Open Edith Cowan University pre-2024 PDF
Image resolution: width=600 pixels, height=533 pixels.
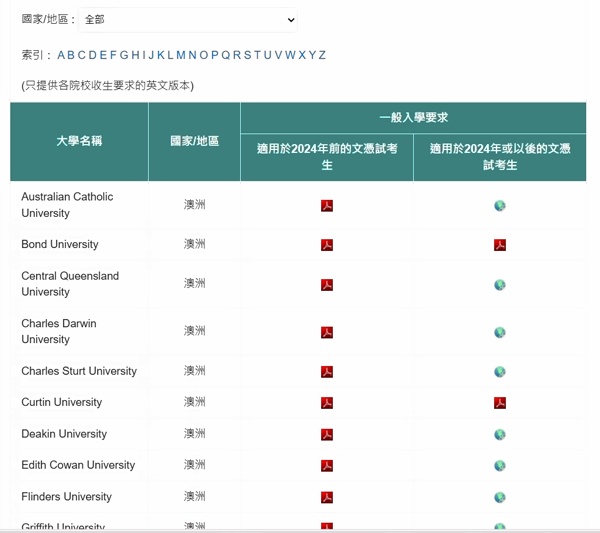pyautogui.click(x=327, y=465)
